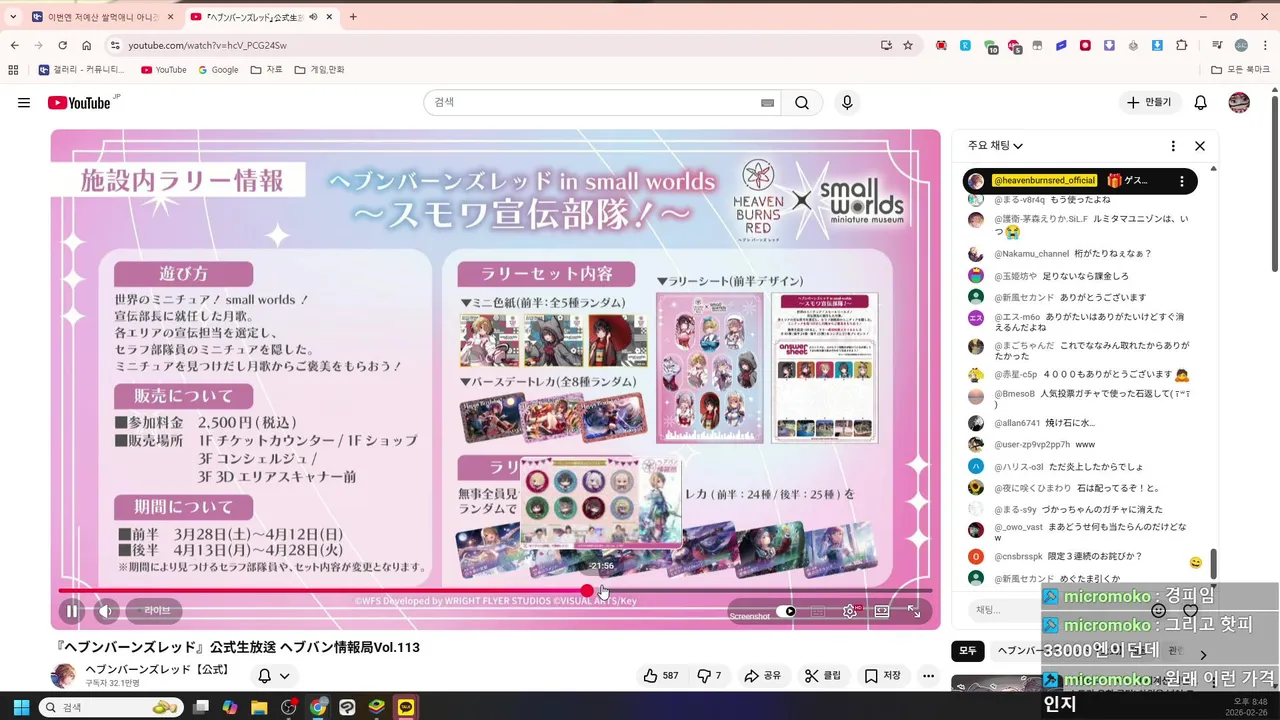Click the magnifier search button
This screenshot has height=720, width=1280.
[802, 102]
